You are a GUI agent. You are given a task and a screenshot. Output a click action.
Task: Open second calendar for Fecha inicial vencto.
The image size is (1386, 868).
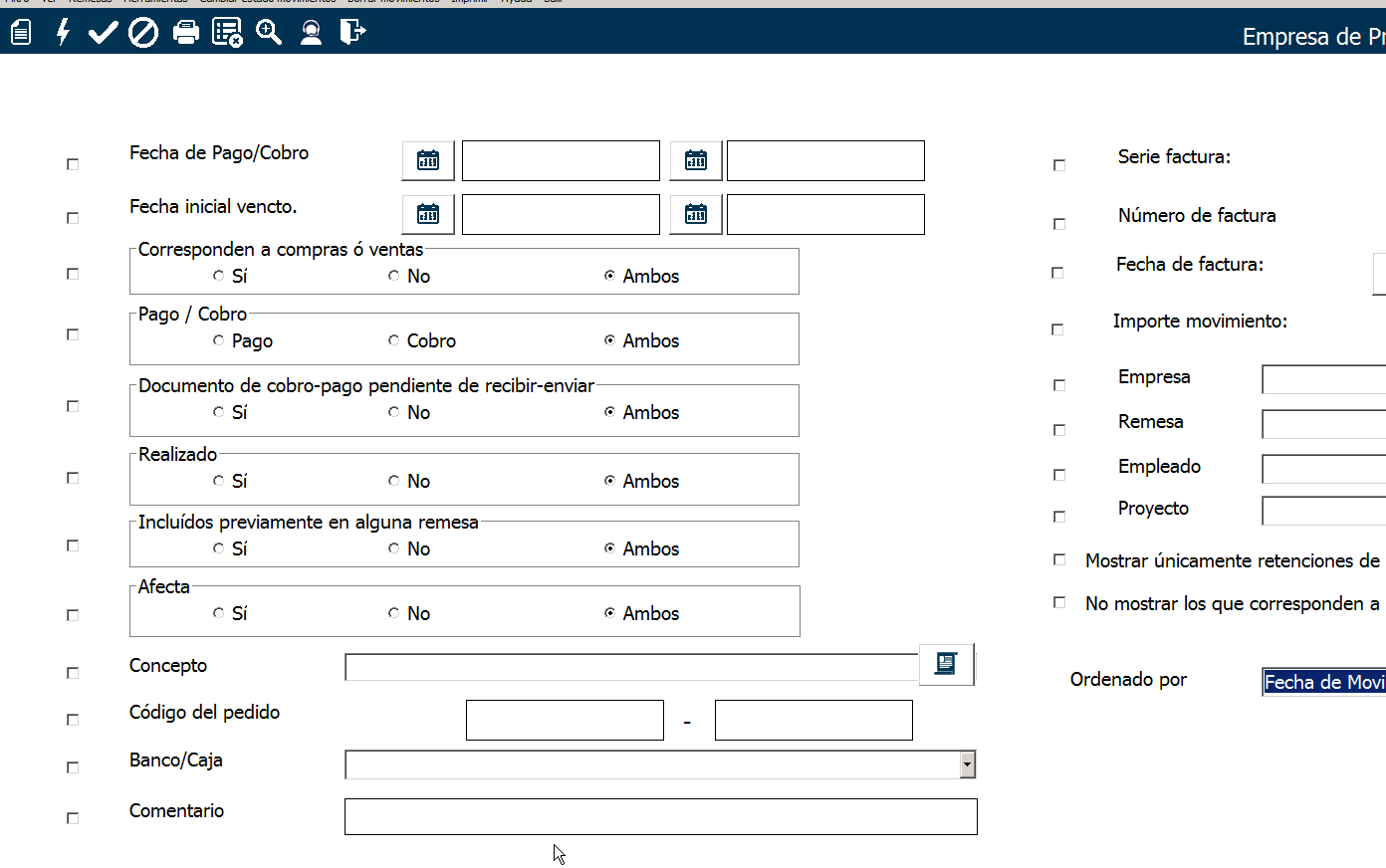tap(696, 214)
